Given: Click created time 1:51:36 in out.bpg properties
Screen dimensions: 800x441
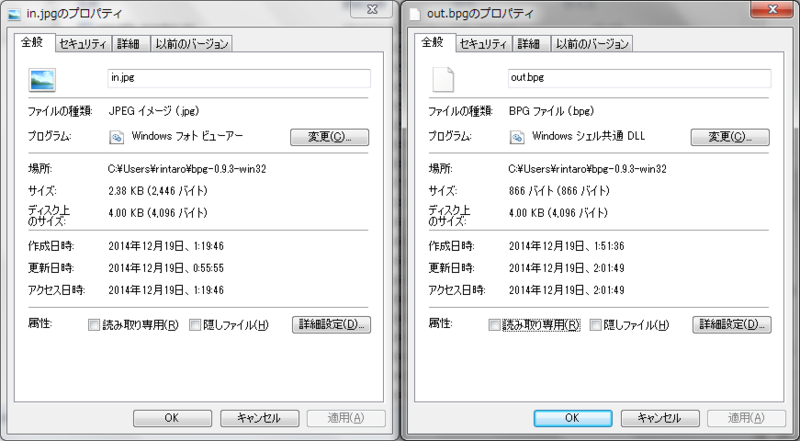Looking at the screenshot, I should point(609,246).
